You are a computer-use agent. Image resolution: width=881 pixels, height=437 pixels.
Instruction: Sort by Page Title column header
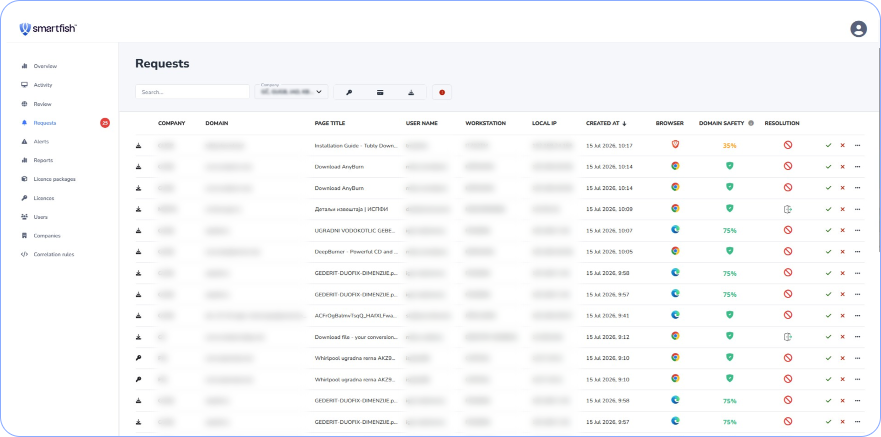(330, 123)
